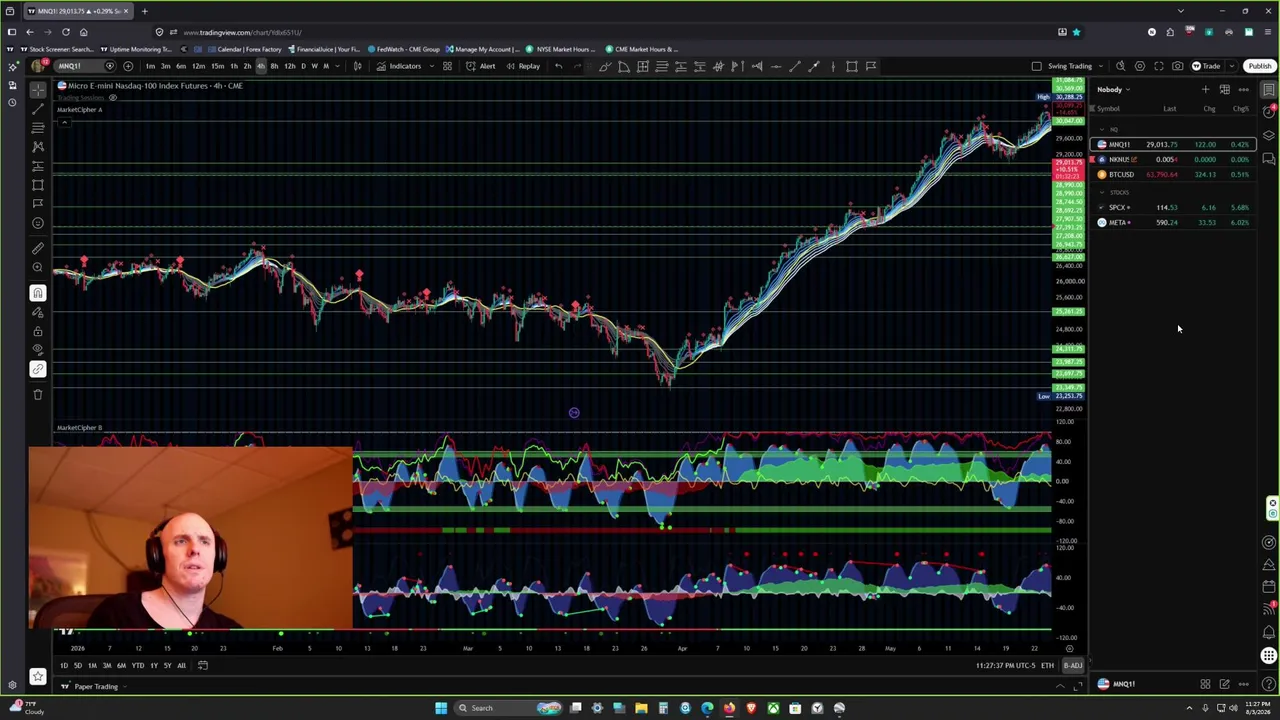
Task: Toggle lock all drawings icon
Action: 38,331
